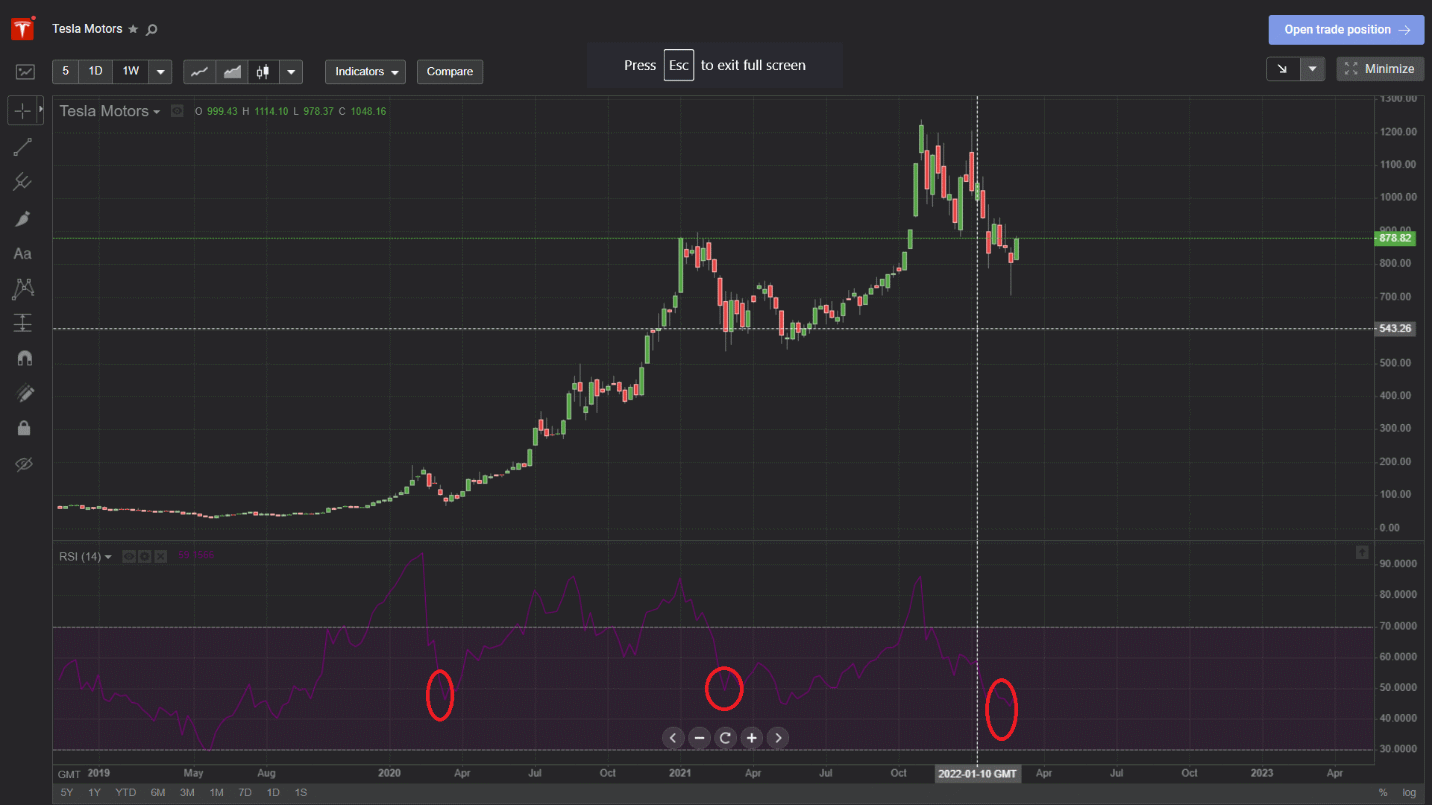Screen dimensions: 1432x805
Task: Select the 1M time range
Action: [216, 793]
